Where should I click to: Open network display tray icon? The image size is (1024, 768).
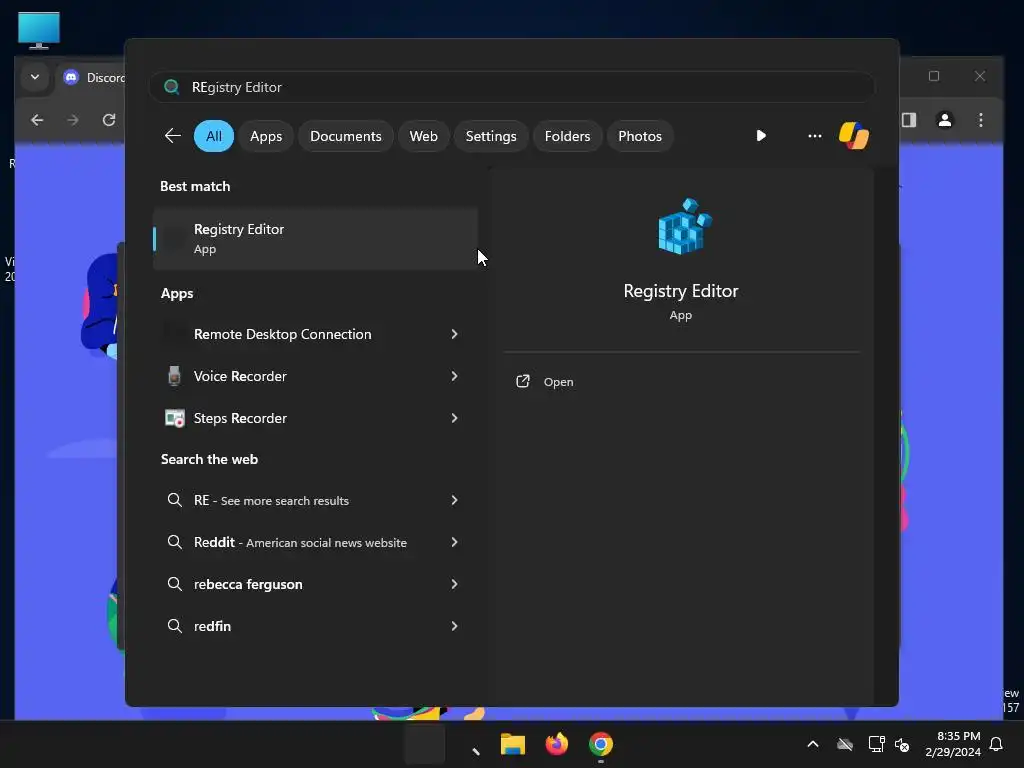point(876,744)
